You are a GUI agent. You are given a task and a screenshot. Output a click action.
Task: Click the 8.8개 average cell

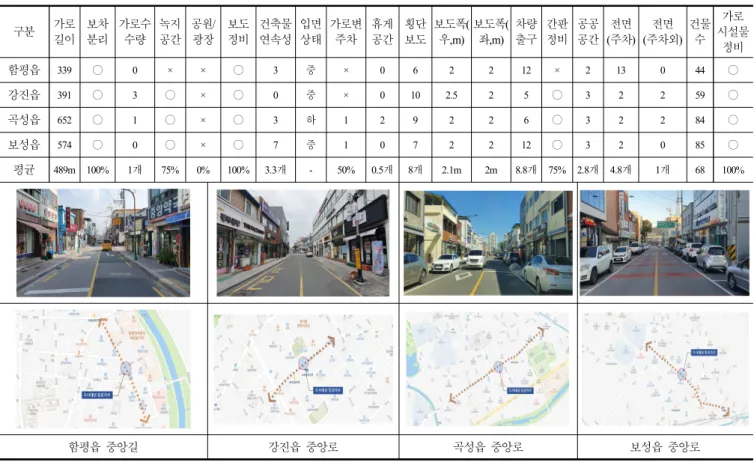coord(526,170)
